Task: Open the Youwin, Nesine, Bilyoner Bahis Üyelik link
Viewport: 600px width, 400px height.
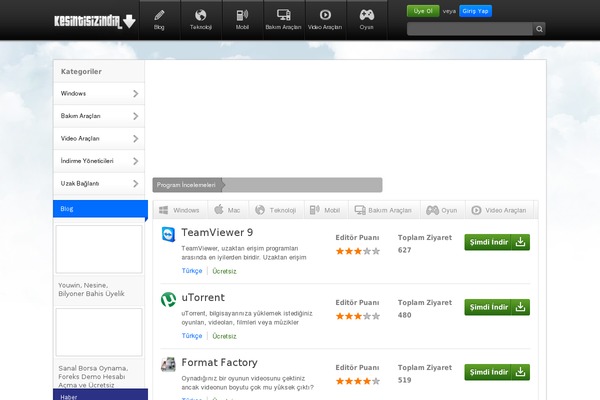Action: (x=91, y=290)
